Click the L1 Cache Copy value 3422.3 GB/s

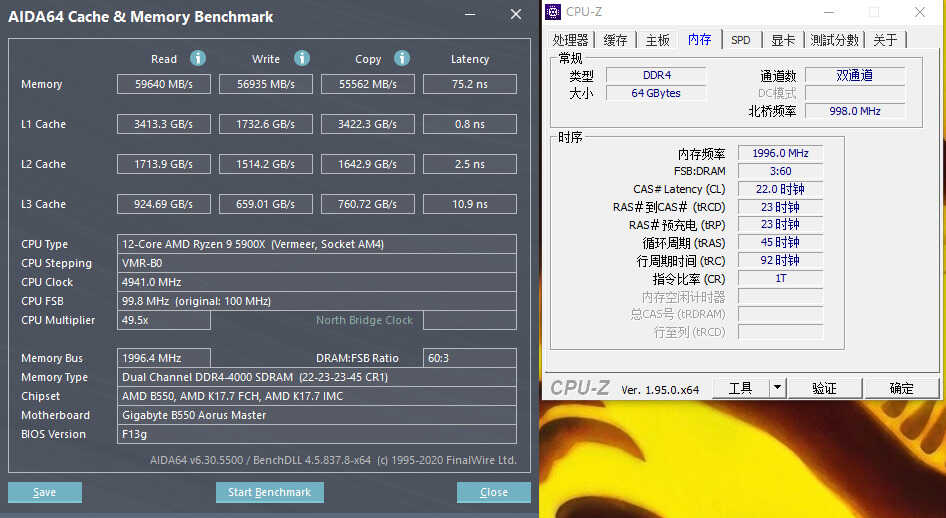pyautogui.click(x=367, y=124)
